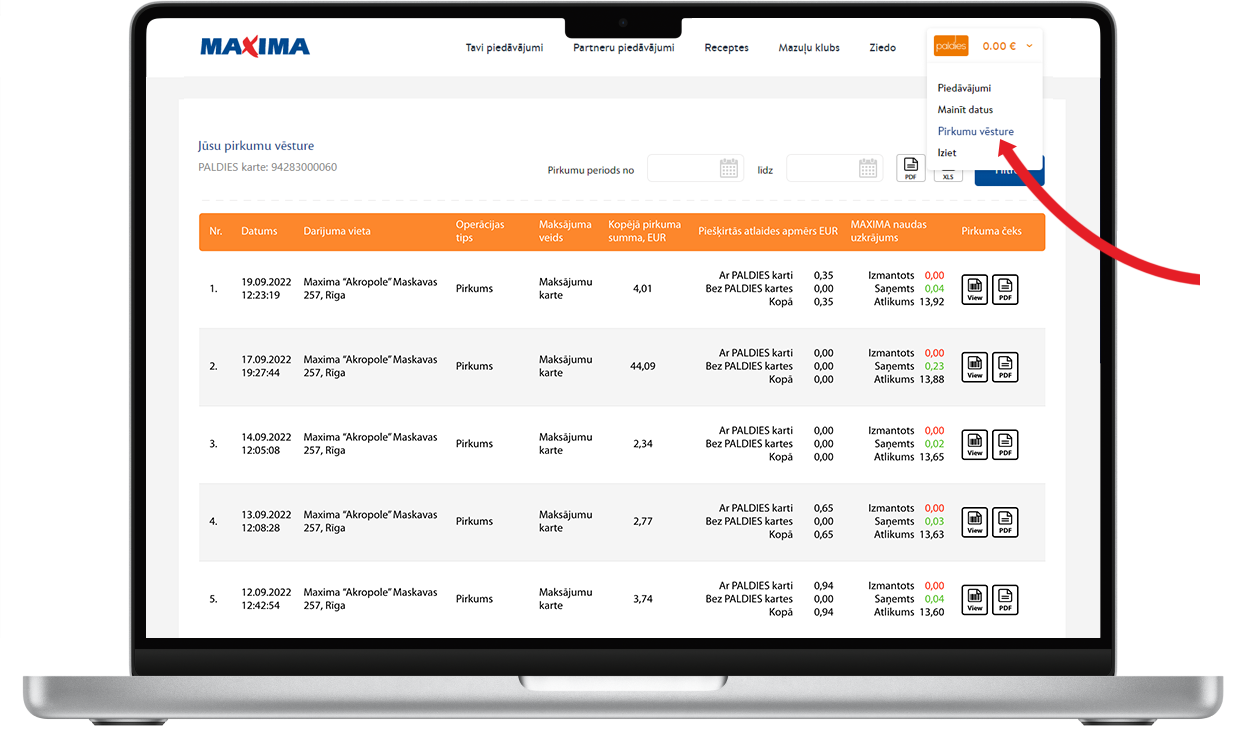Click Atlikums 13,65 balance value
This screenshot has height=733, width=1246.
pyautogui.click(x=931, y=457)
